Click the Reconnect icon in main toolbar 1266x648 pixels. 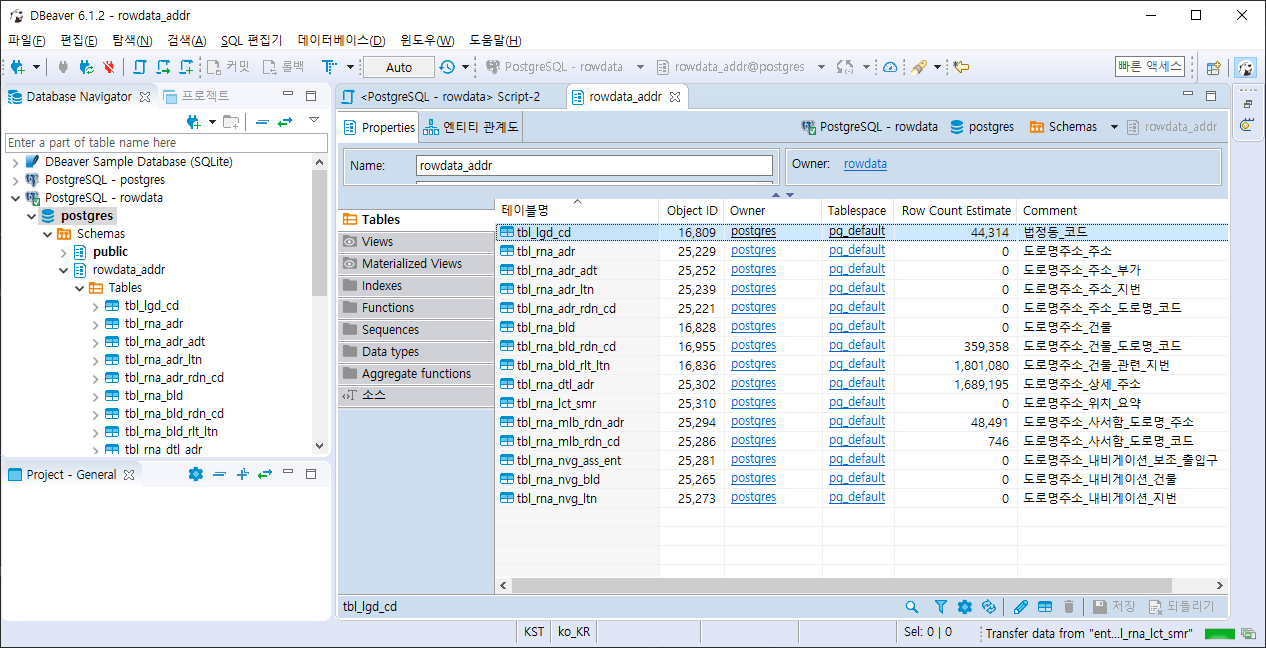[x=86, y=67]
